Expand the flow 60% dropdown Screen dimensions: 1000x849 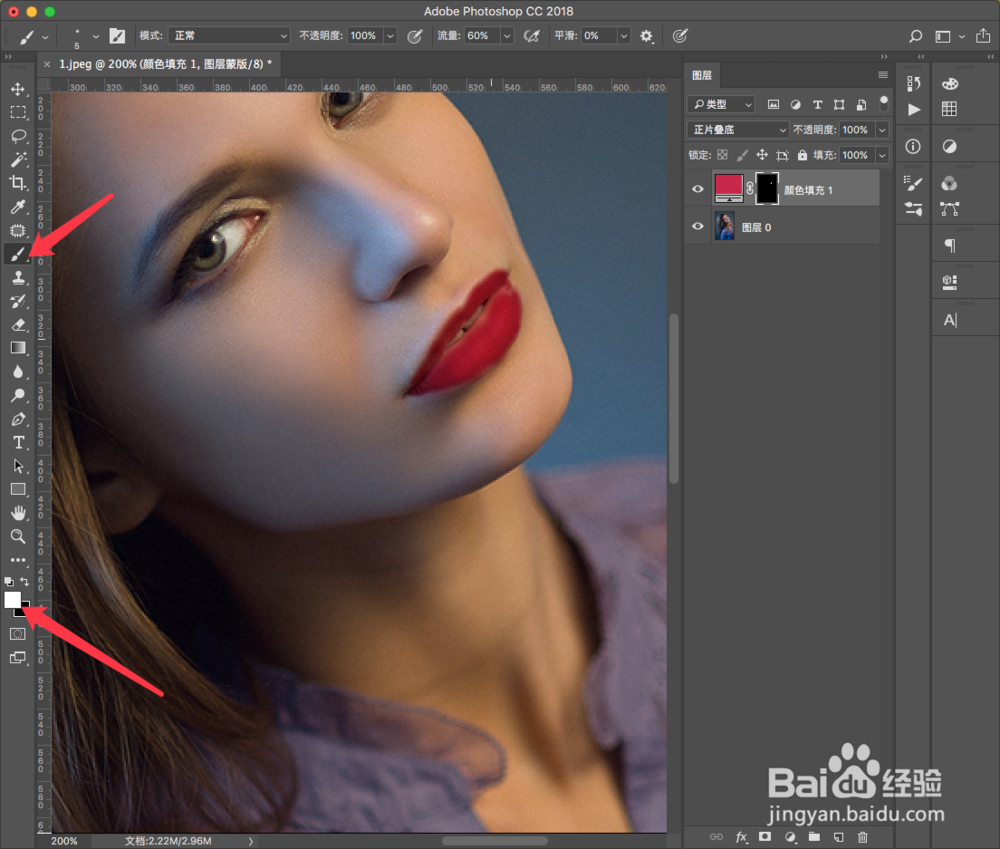507,36
